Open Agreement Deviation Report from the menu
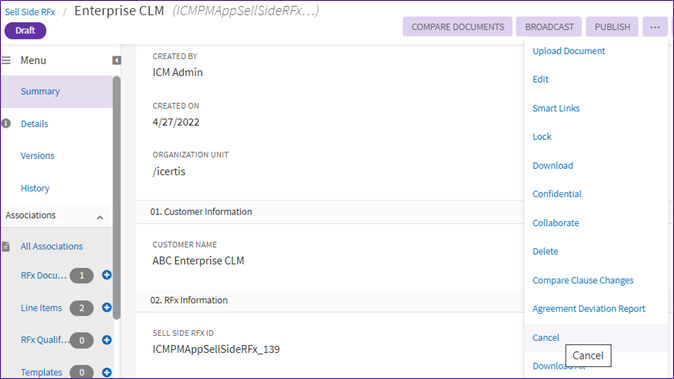The width and height of the screenshot is (674, 379). (x=589, y=309)
